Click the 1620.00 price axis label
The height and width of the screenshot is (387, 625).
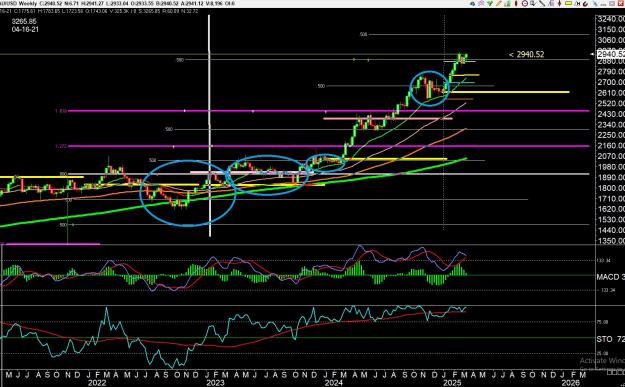pos(611,209)
